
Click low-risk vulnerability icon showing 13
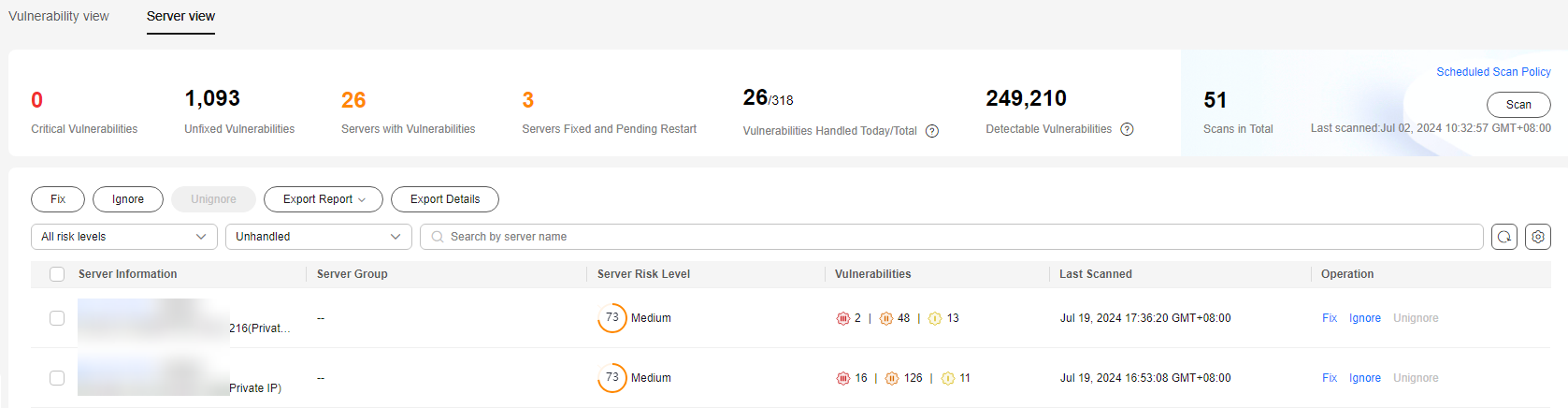point(935,318)
